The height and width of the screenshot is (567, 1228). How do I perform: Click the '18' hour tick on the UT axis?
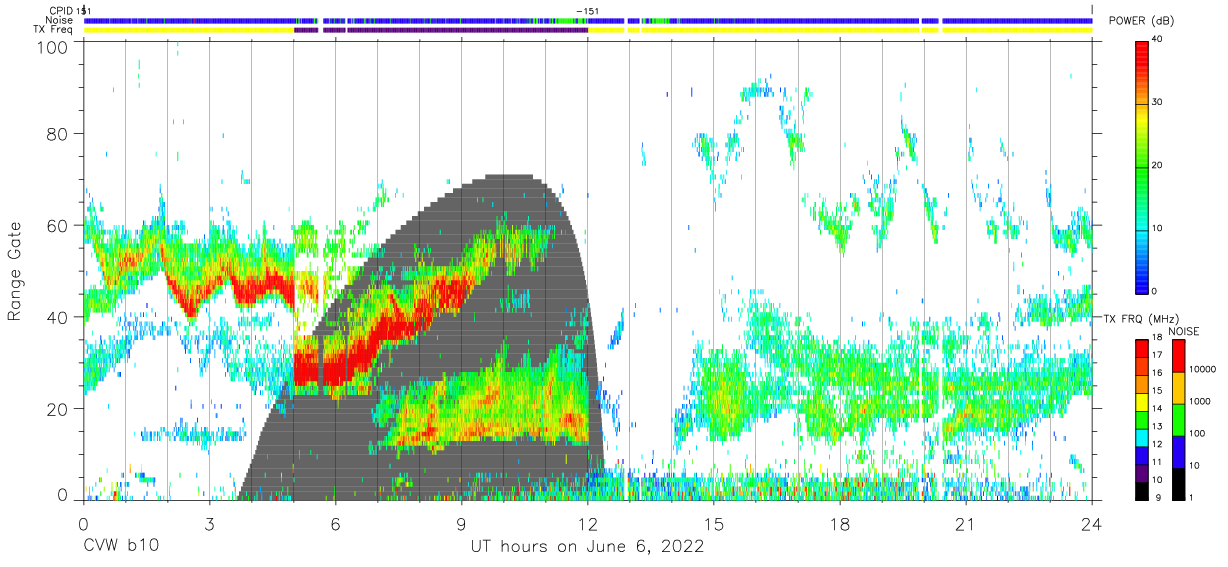pos(840,523)
